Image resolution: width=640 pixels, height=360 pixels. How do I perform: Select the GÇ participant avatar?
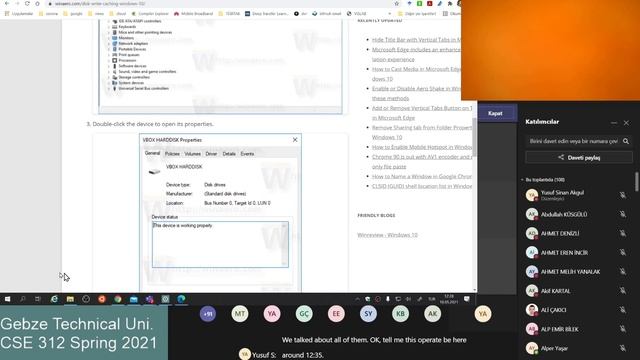point(304,314)
